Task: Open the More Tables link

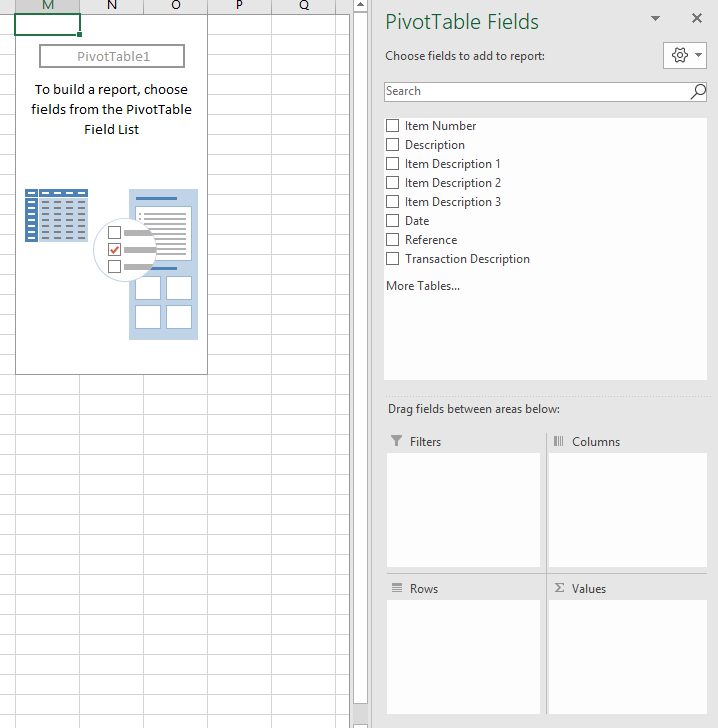Action: click(423, 286)
